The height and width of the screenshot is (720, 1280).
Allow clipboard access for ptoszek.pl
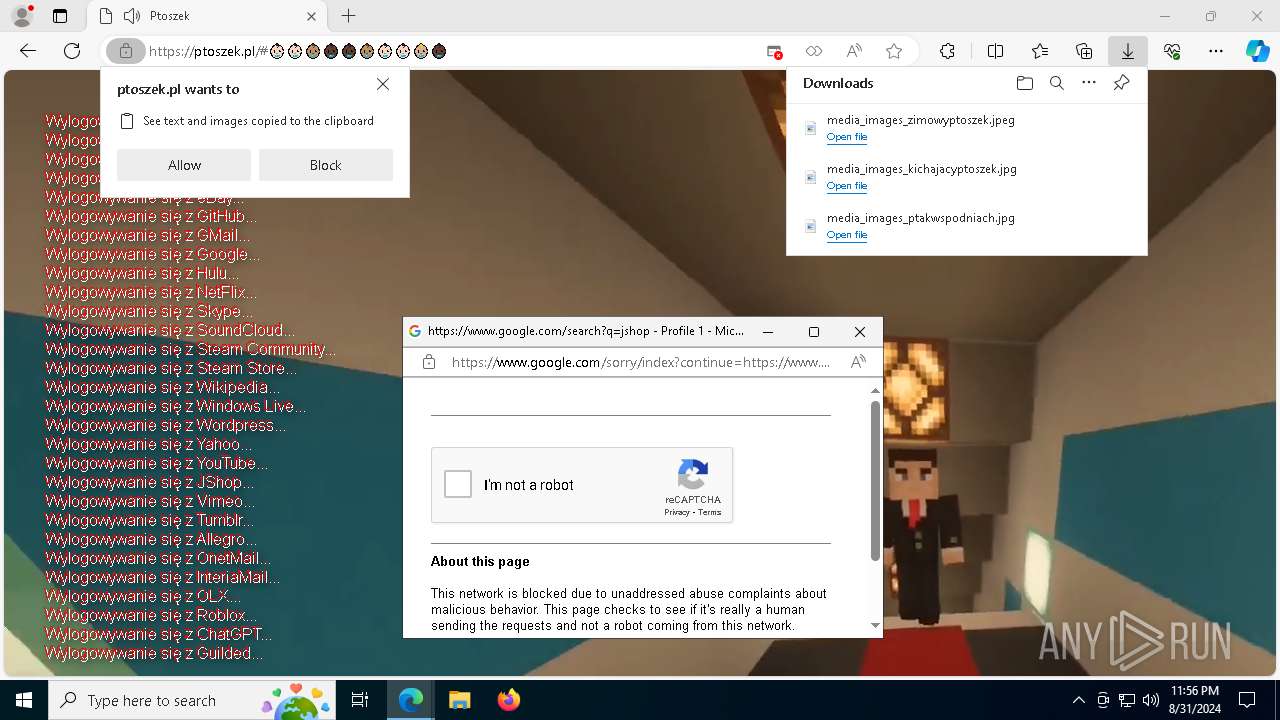click(184, 165)
